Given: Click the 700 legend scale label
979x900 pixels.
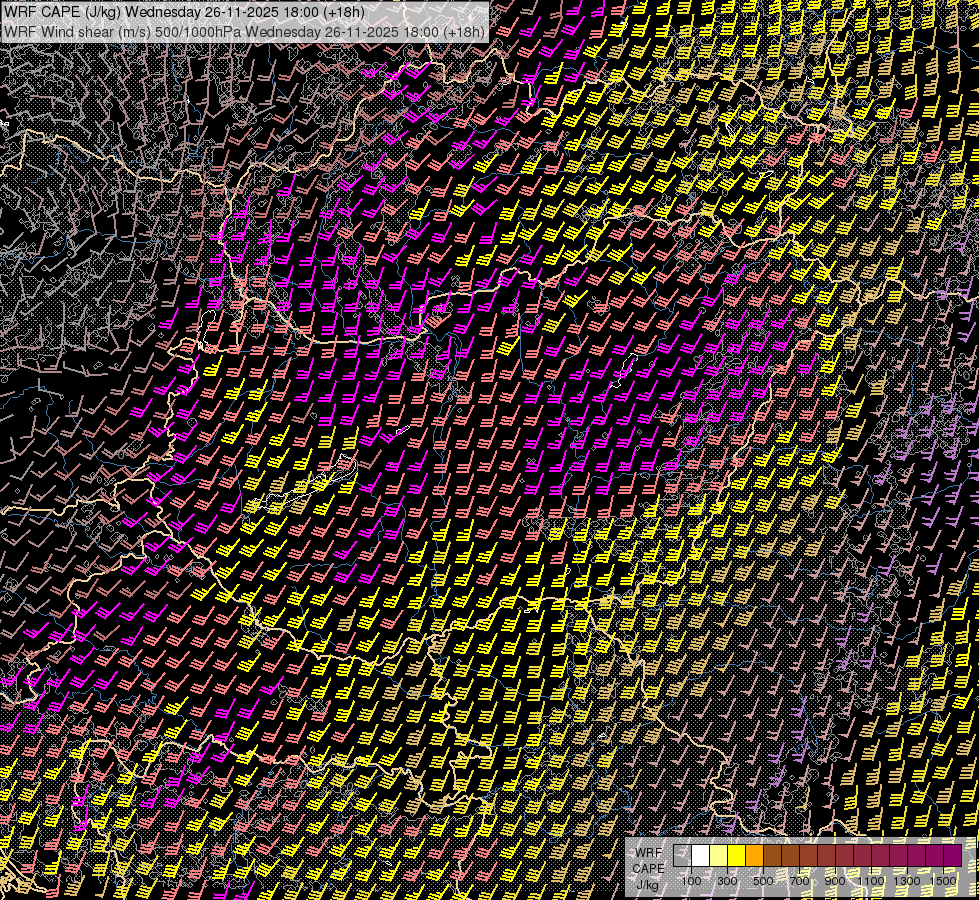Looking at the screenshot, I should (799, 881).
